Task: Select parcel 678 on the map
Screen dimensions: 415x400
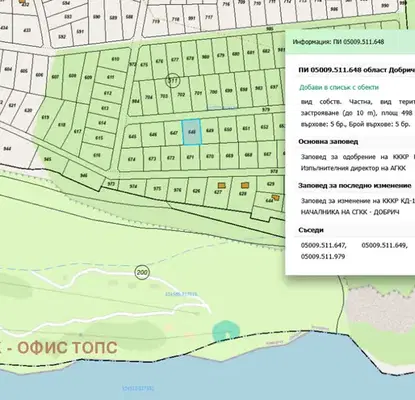Action: [190, 58]
